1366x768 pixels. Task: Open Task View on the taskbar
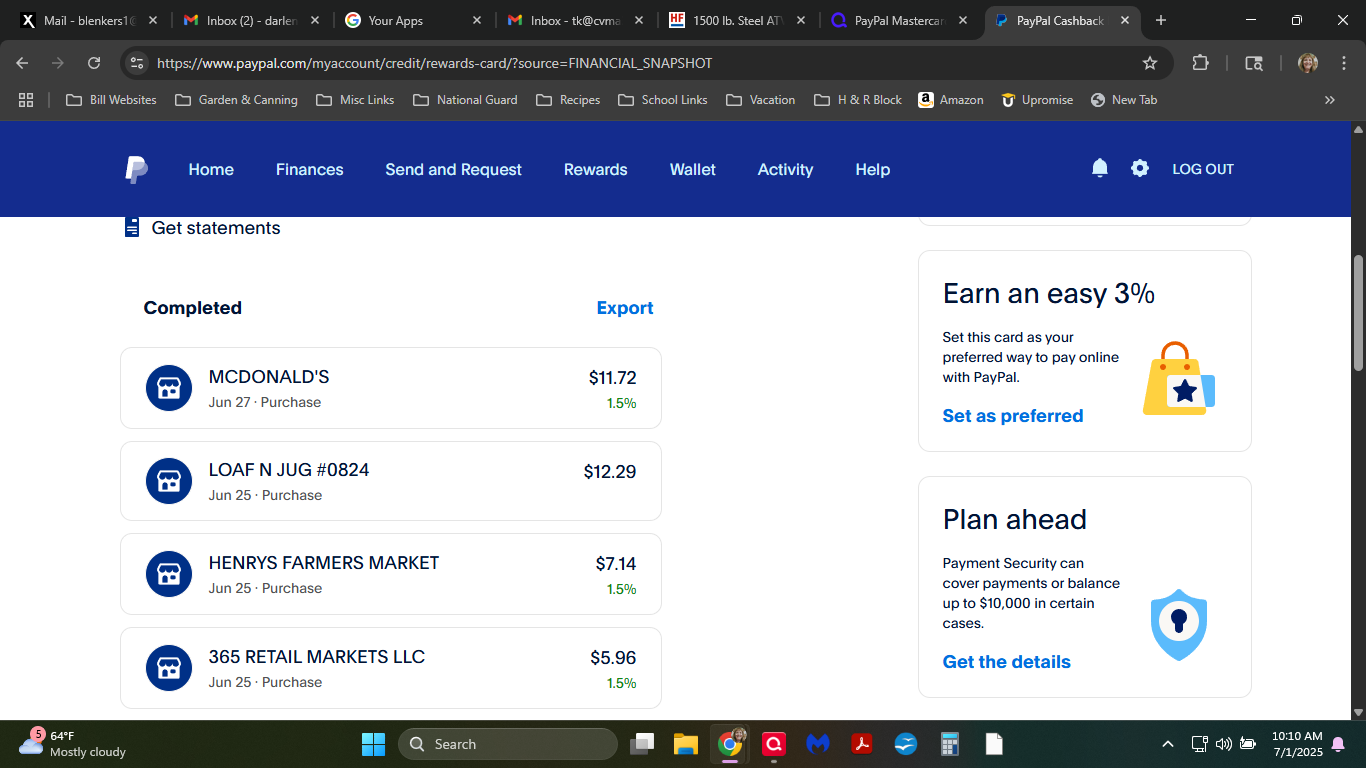coord(641,744)
